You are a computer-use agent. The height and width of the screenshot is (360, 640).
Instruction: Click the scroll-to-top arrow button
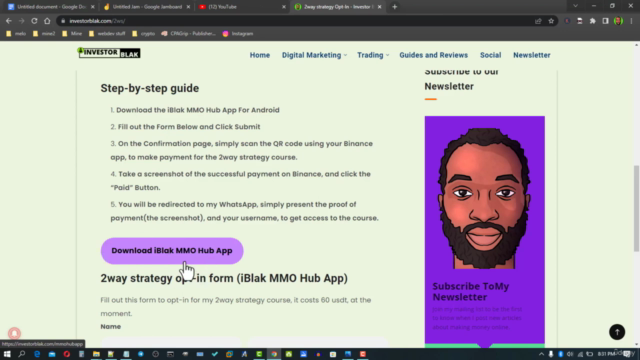coord(617,332)
